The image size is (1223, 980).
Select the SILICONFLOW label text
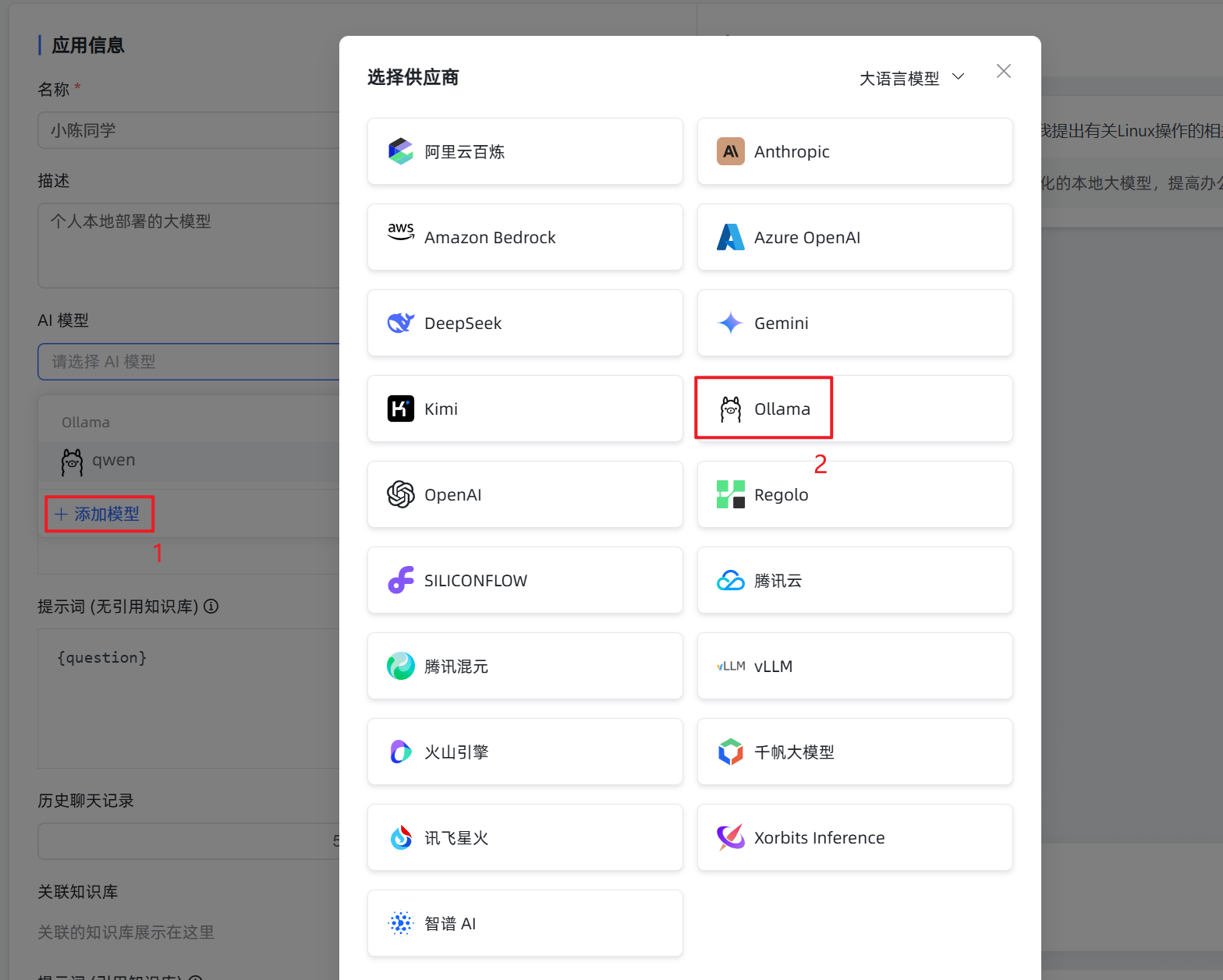tap(476, 580)
